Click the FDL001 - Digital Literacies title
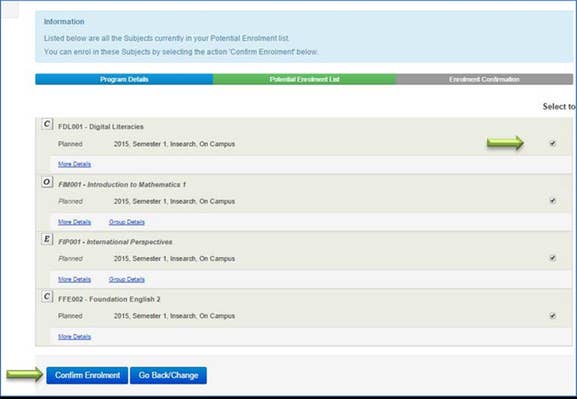 point(101,127)
